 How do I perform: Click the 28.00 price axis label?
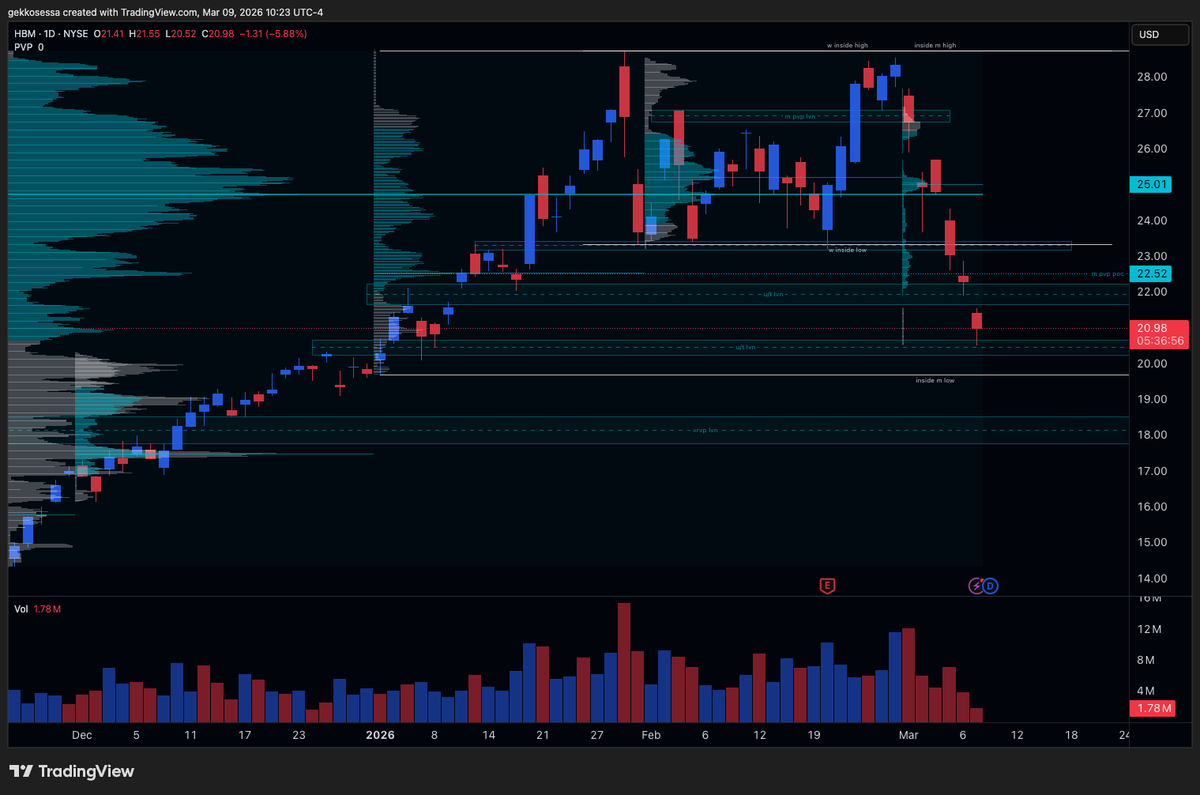[1151, 77]
